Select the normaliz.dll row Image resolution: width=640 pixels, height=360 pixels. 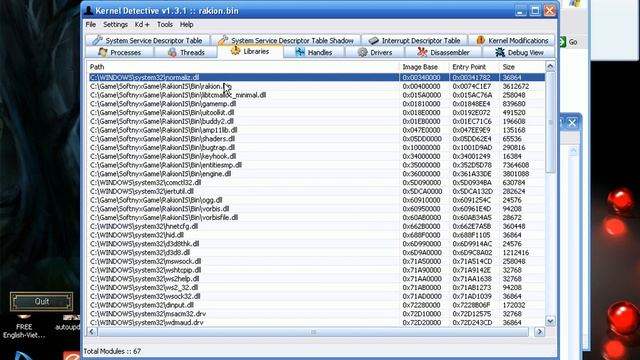(317, 78)
